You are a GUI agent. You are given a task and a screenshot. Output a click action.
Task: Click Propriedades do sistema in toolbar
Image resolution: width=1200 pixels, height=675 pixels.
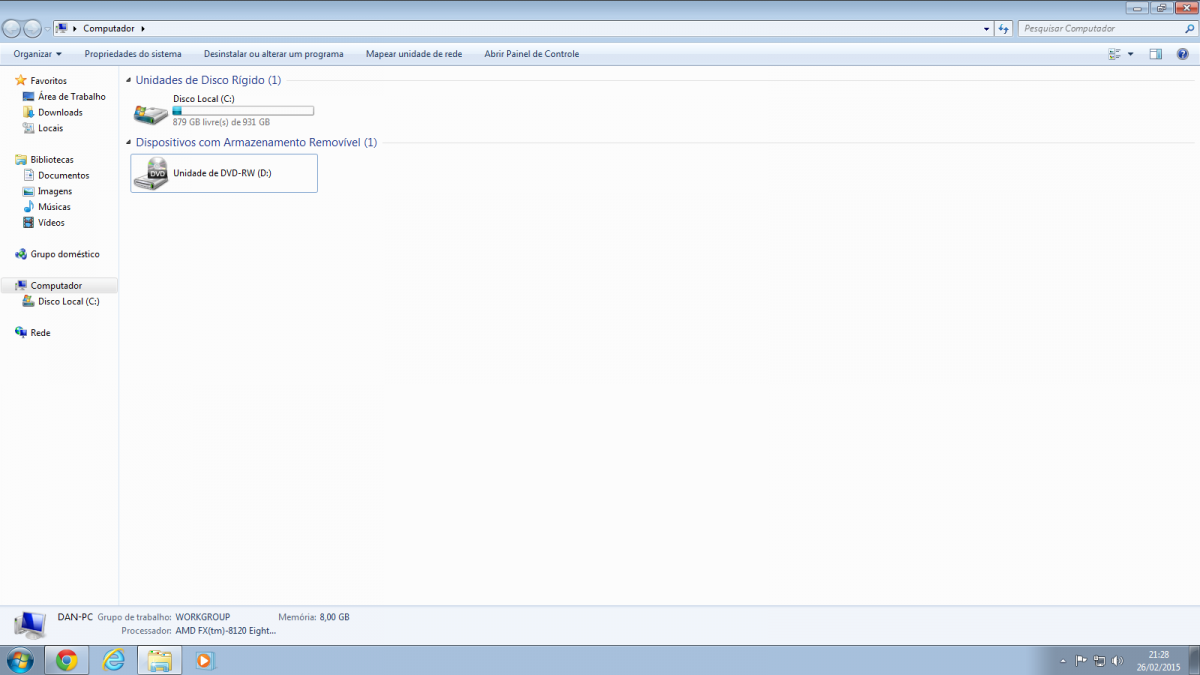tap(133, 54)
